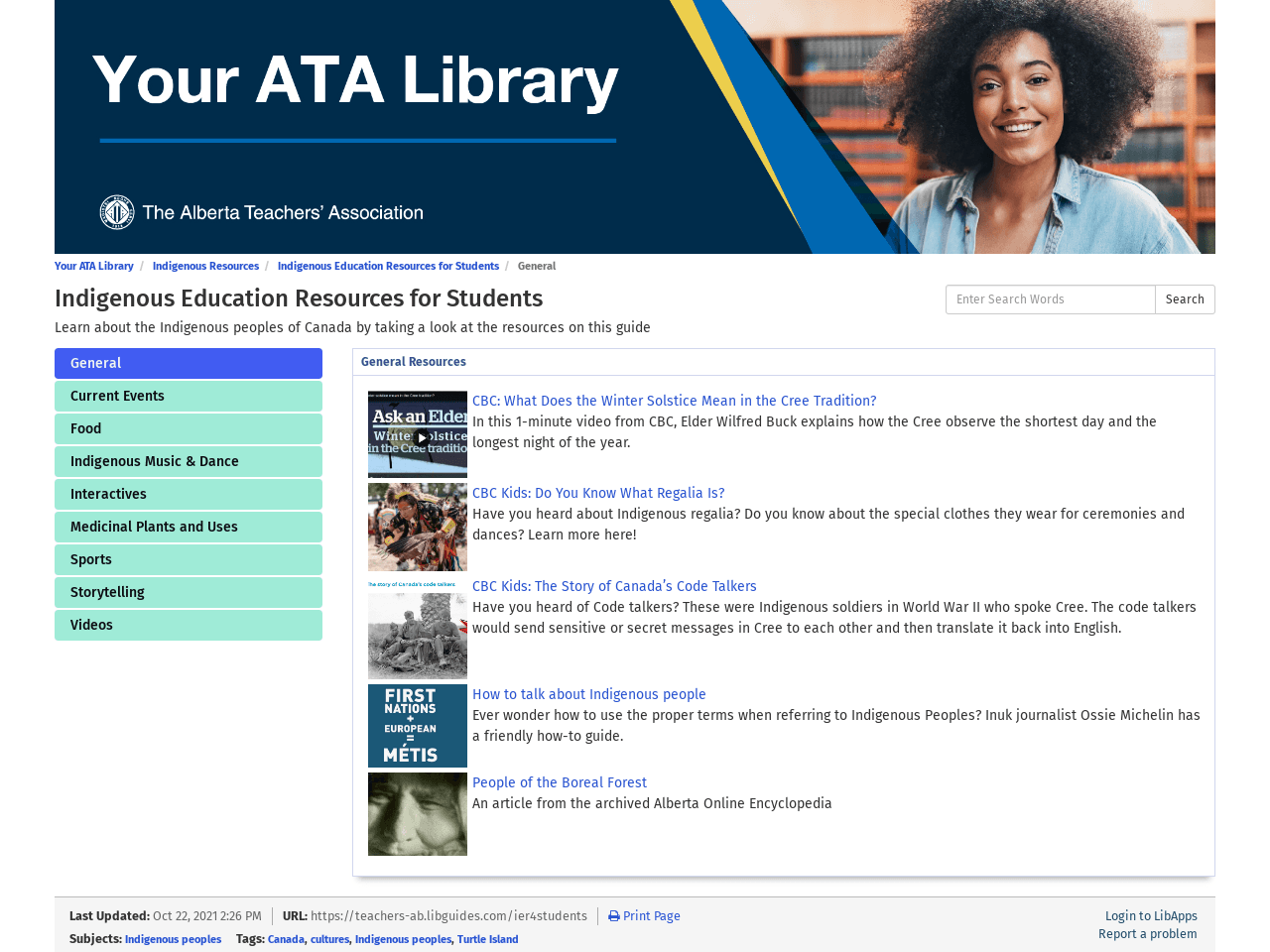The image size is (1270, 952).
Task: Click the cultures tag
Action: (x=329, y=939)
